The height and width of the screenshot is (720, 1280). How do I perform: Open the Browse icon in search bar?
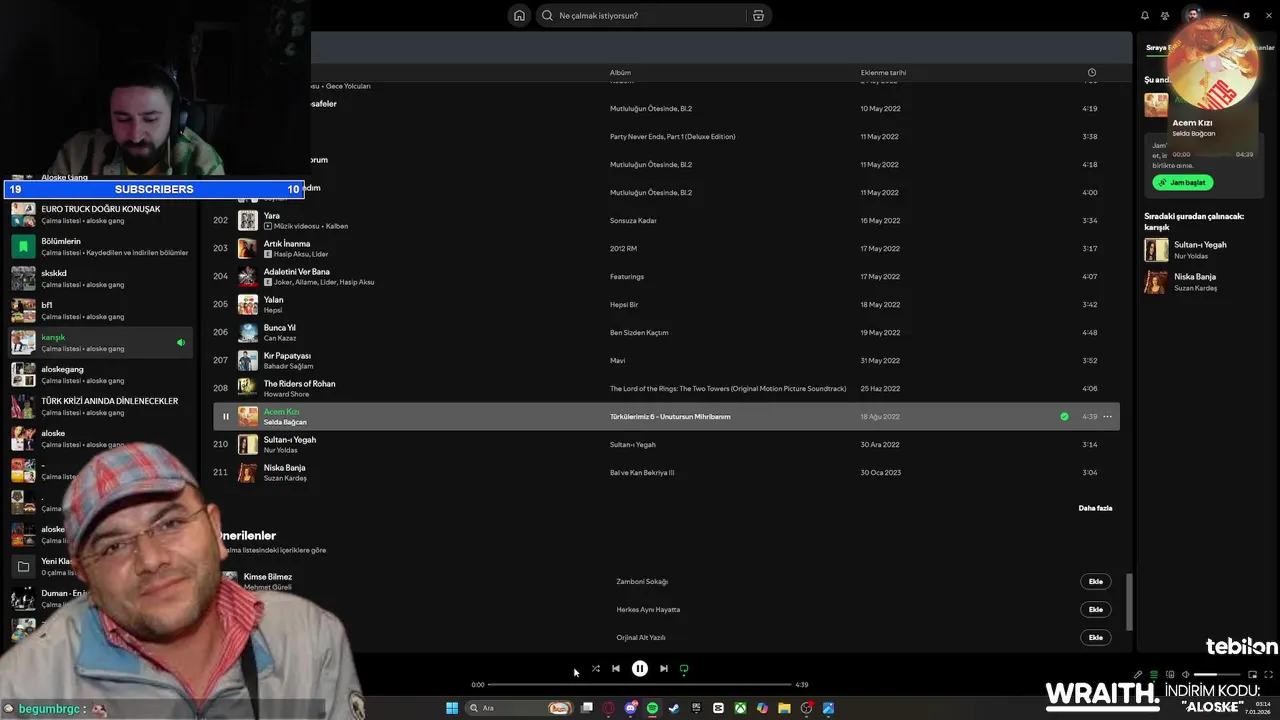(x=758, y=15)
